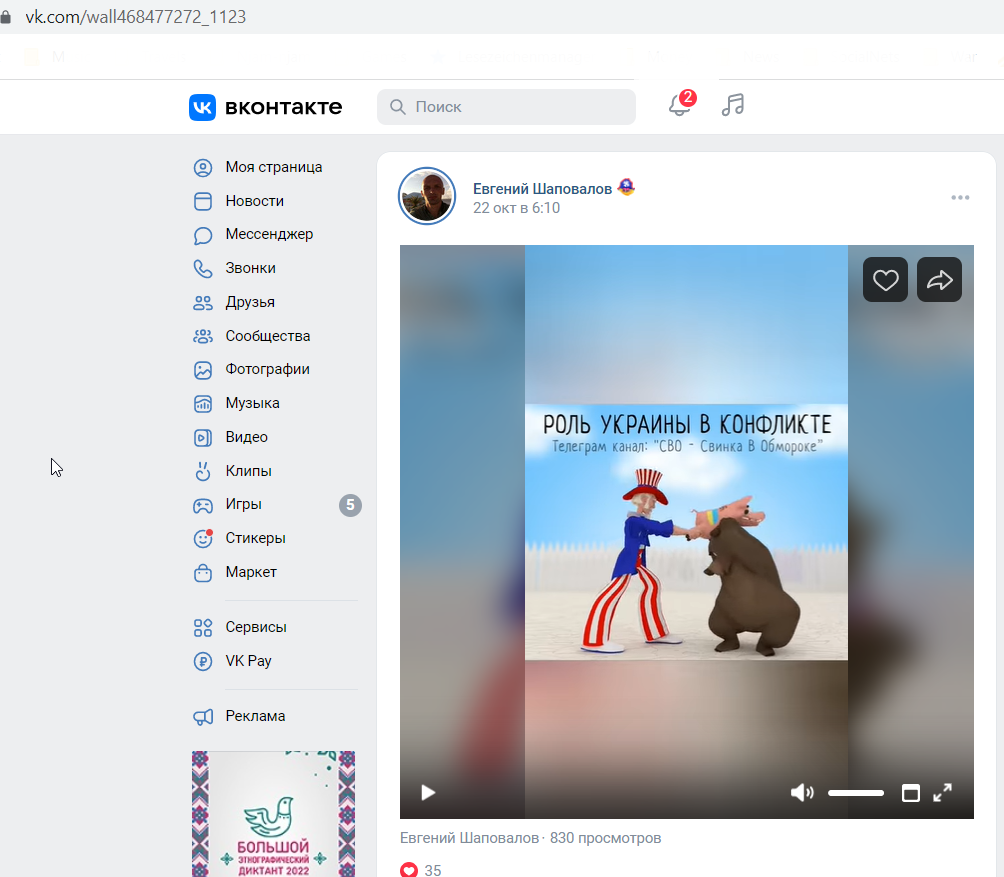This screenshot has height=877, width=1004.
Task: Click the Services grid icon
Action: click(x=203, y=628)
